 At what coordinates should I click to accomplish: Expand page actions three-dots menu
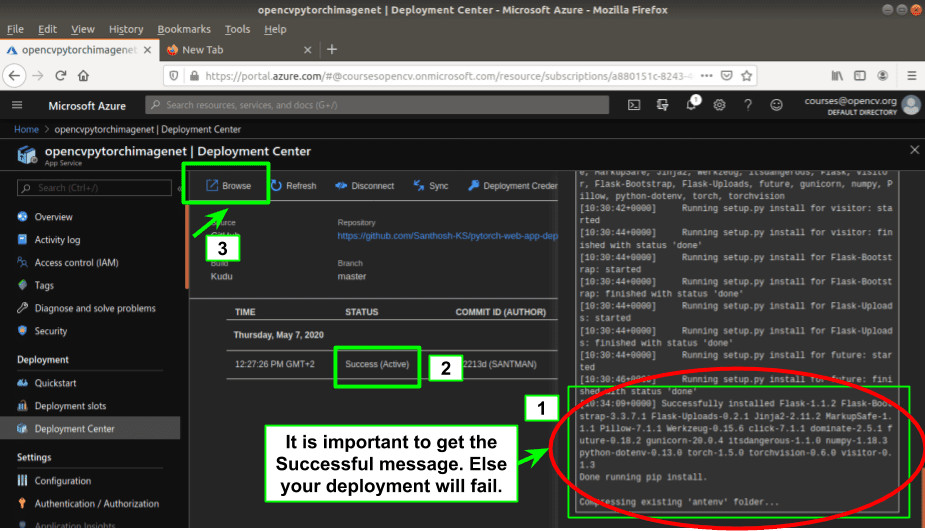click(706, 76)
